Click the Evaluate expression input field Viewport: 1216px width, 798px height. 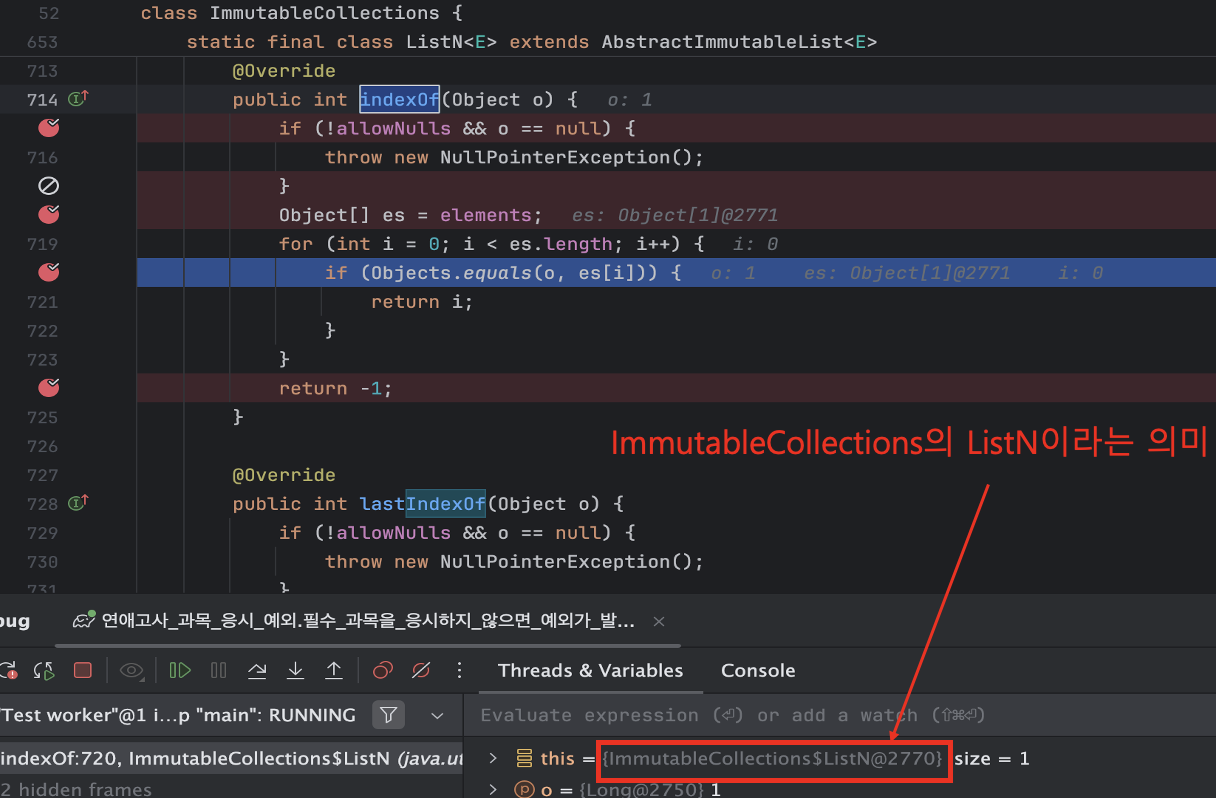(838, 715)
